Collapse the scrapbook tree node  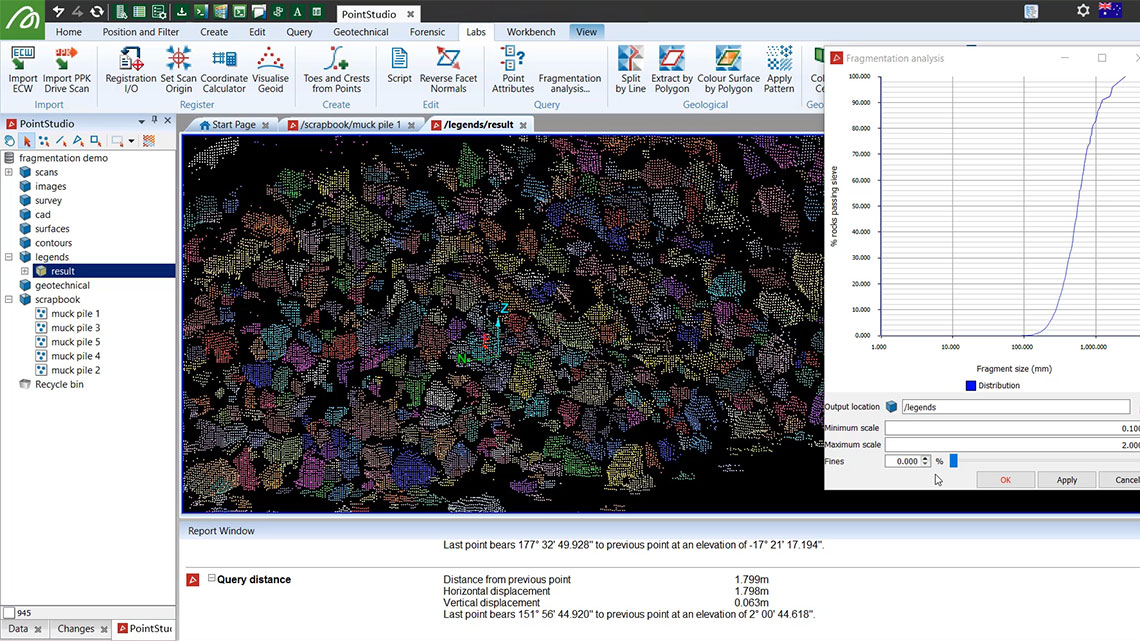[x=8, y=299]
